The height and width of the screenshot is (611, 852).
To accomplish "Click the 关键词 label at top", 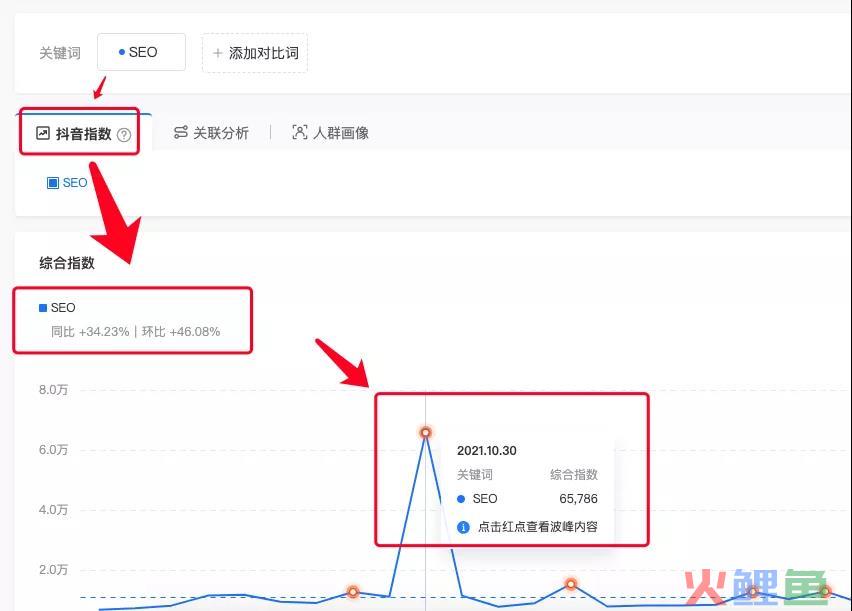I will [60, 53].
